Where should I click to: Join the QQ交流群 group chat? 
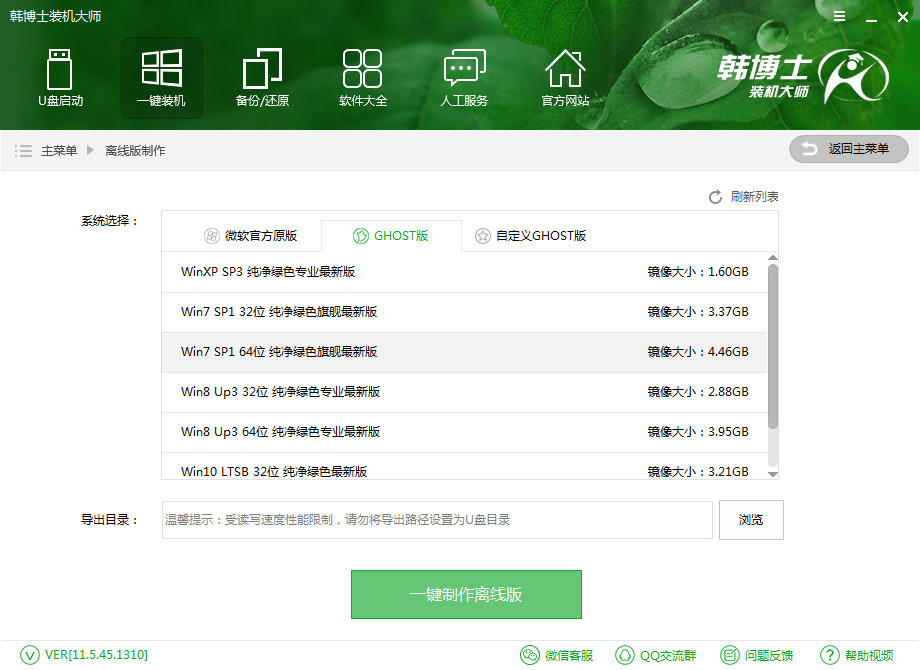(x=655, y=653)
